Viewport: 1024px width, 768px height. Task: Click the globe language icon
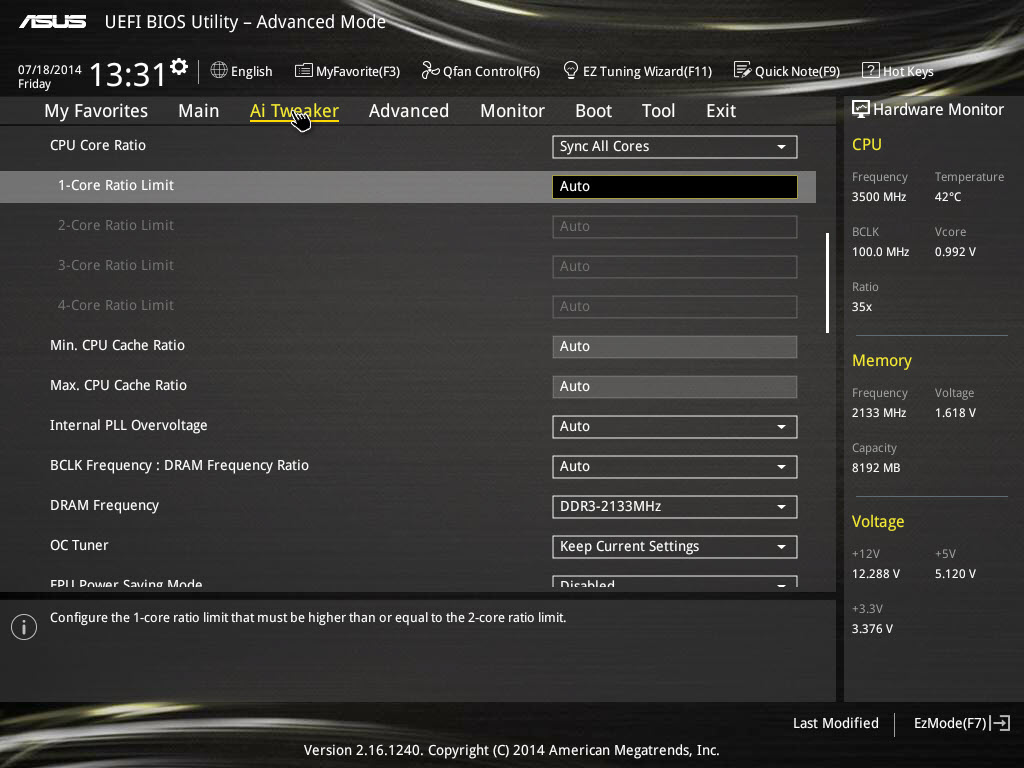click(x=219, y=70)
